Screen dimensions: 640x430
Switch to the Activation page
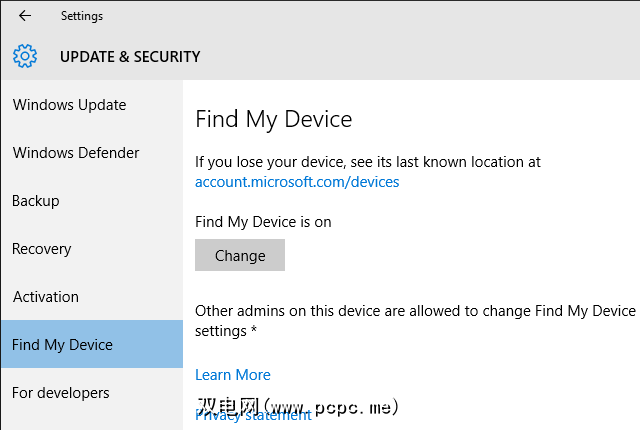[x=46, y=297]
